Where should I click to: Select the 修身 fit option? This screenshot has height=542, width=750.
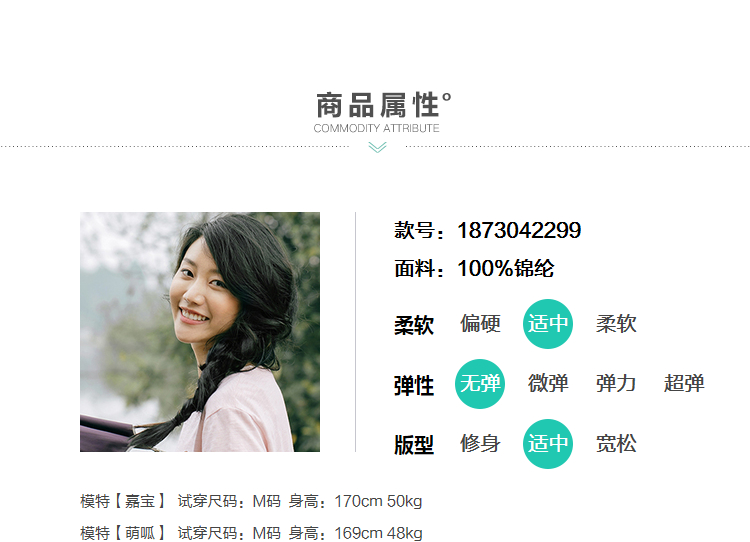(x=480, y=443)
